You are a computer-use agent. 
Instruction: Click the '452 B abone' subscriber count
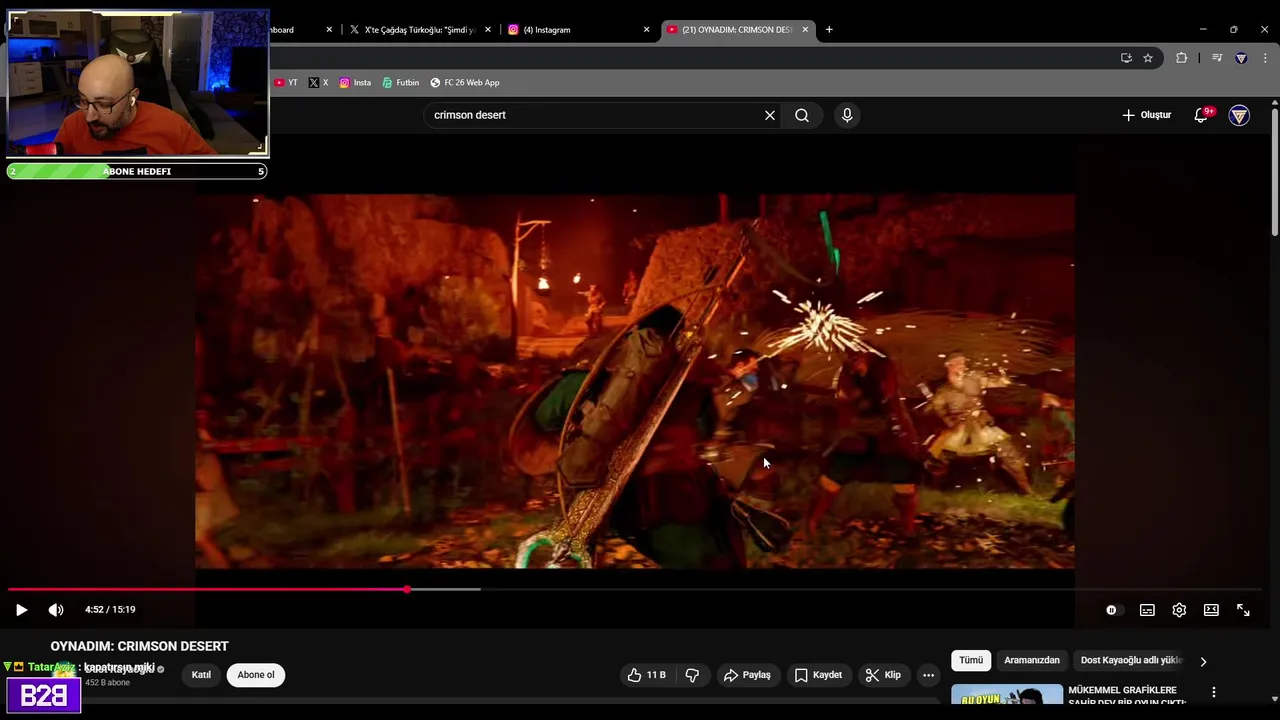point(107,683)
